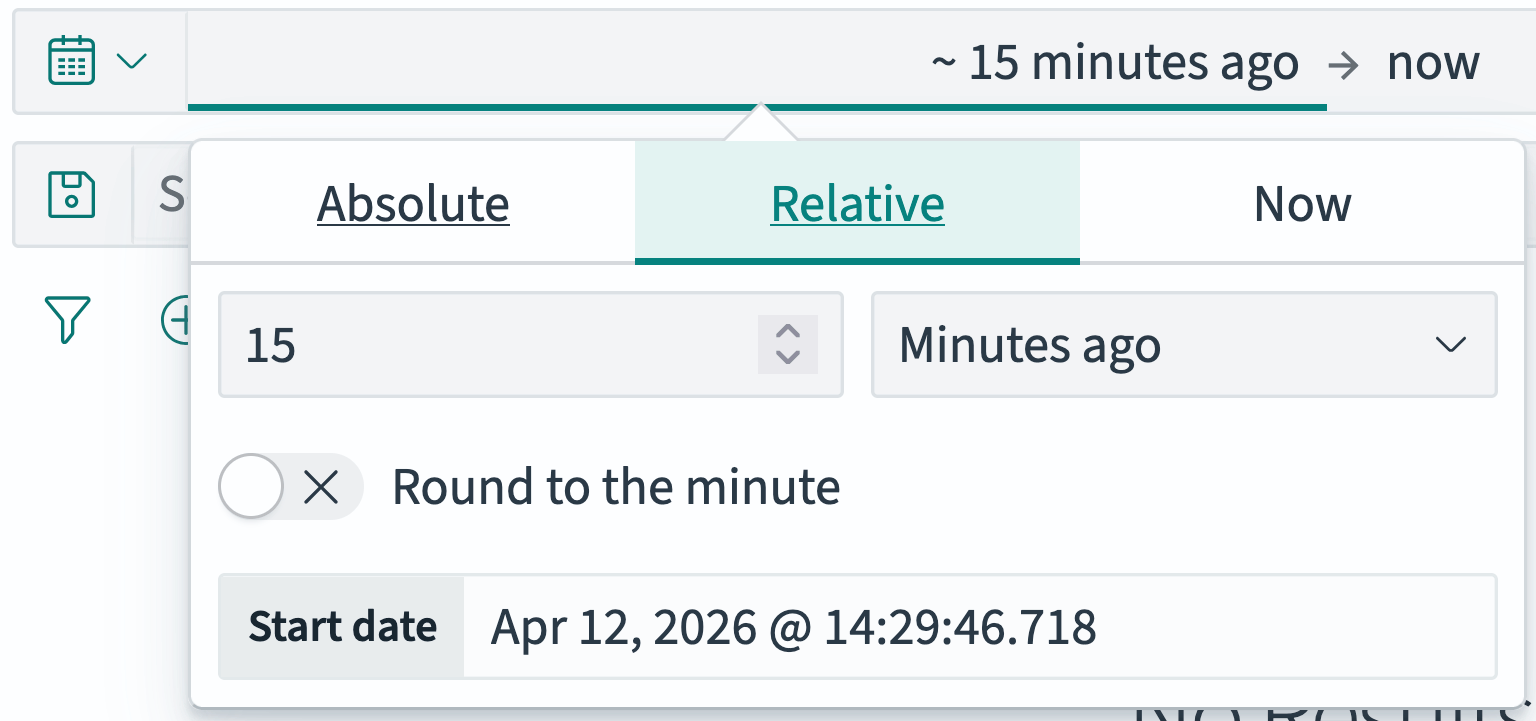Viewport: 1536px width, 721px height.
Task: Switch to the Now tab
Action: pos(1302,203)
